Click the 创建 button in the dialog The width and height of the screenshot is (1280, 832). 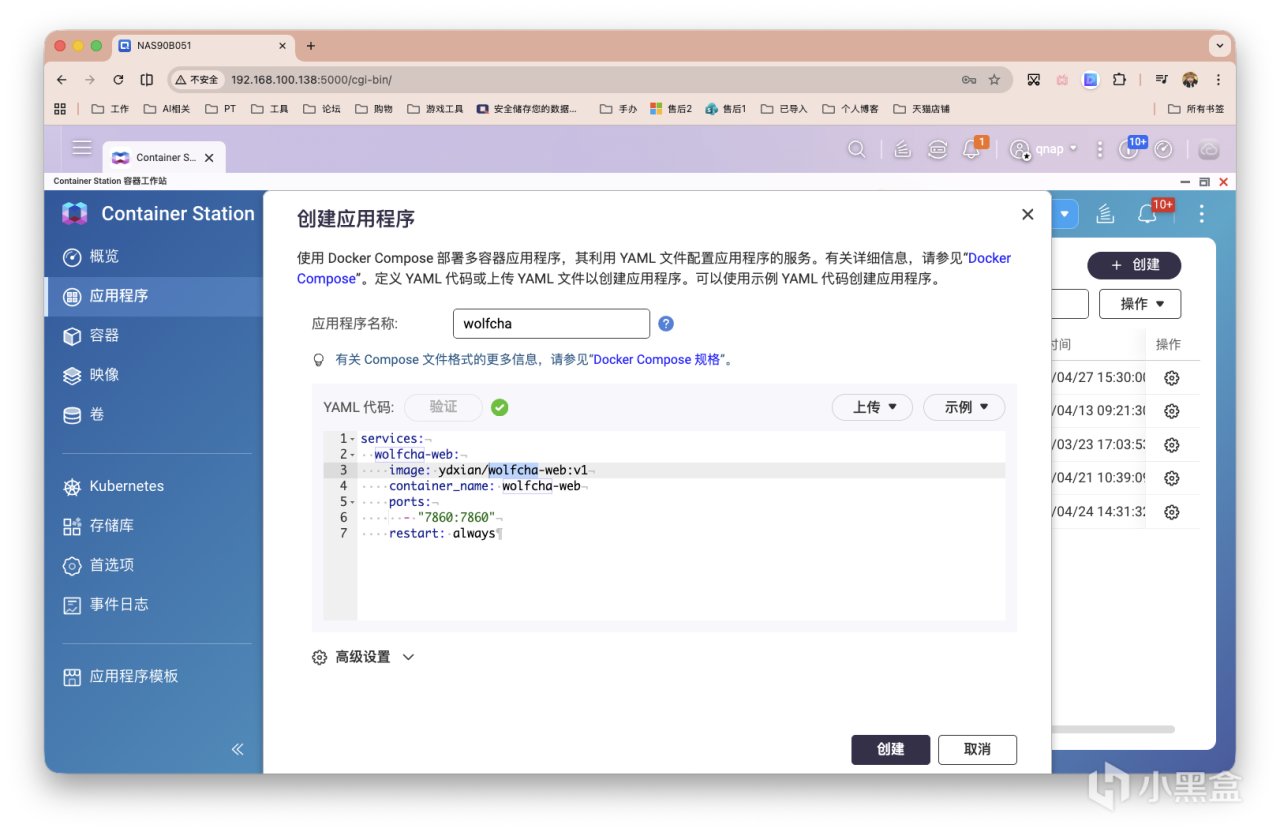point(890,749)
